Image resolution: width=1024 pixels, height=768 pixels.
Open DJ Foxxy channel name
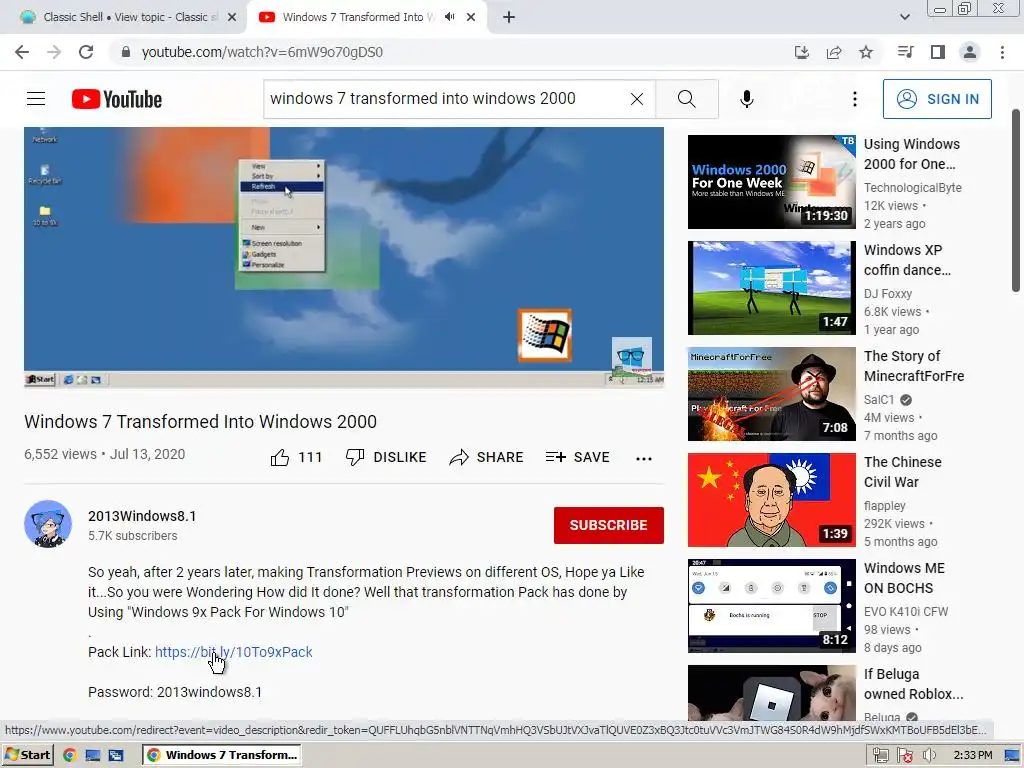pos(888,293)
